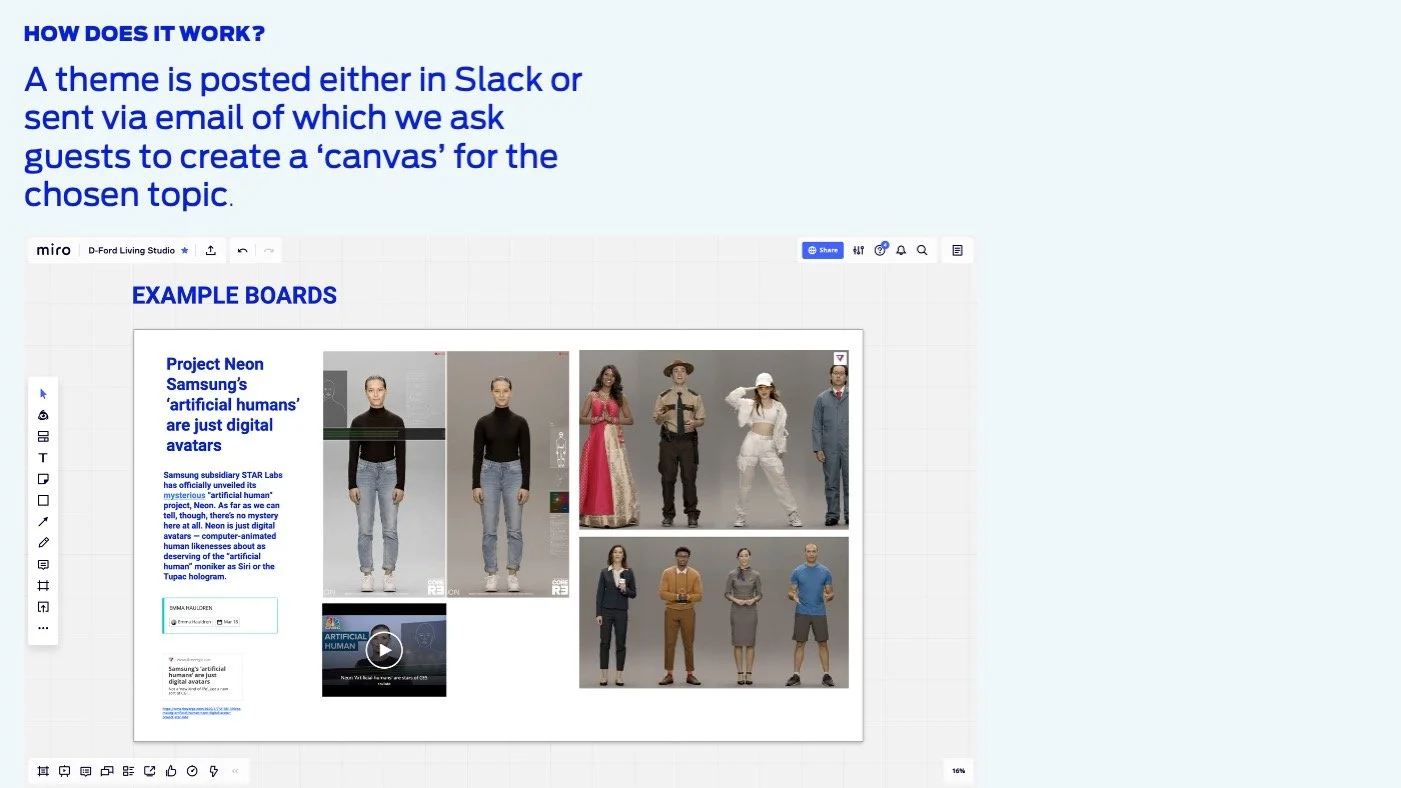Click the miro logo in top bar

click(53, 250)
